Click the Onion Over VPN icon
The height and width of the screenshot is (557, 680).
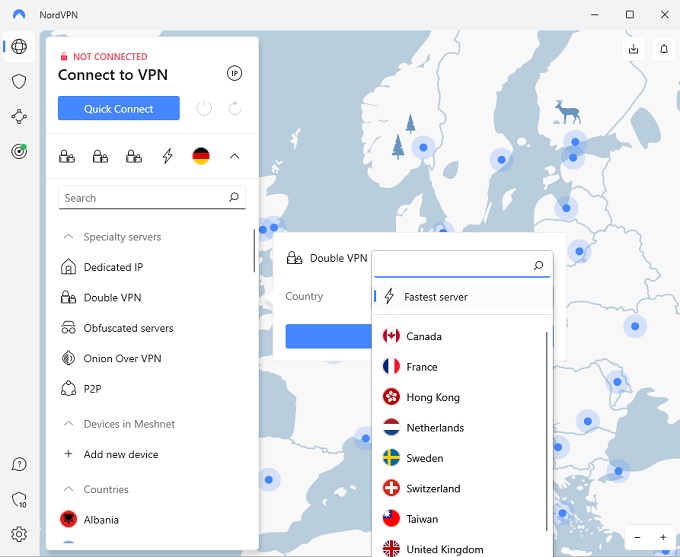click(68, 358)
